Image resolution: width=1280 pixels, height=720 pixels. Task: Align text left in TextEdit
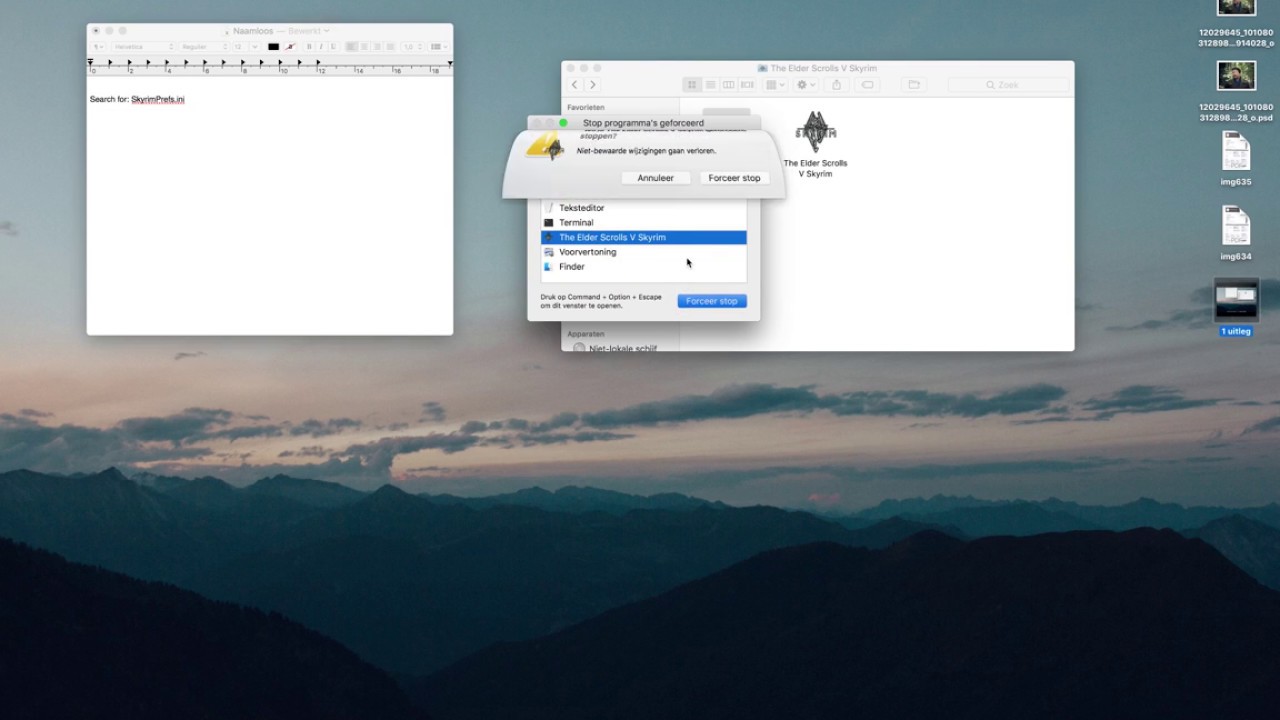coord(351,47)
